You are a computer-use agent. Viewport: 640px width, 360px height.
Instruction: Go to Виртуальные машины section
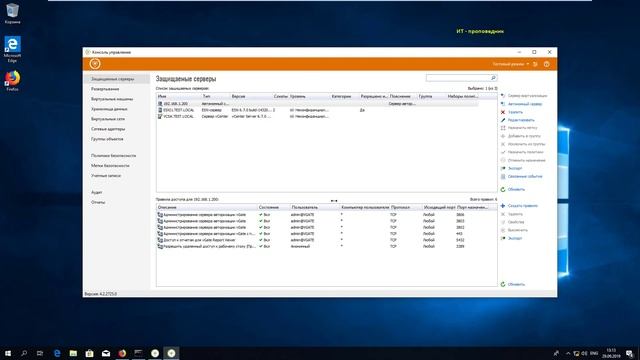[x=112, y=99]
